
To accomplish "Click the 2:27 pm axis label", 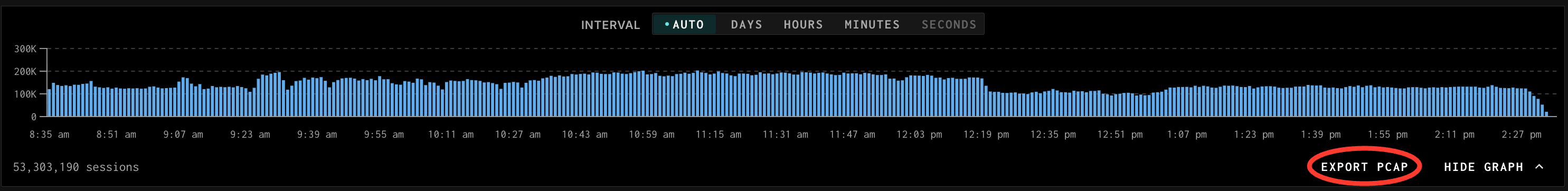I will [x=1521, y=135].
